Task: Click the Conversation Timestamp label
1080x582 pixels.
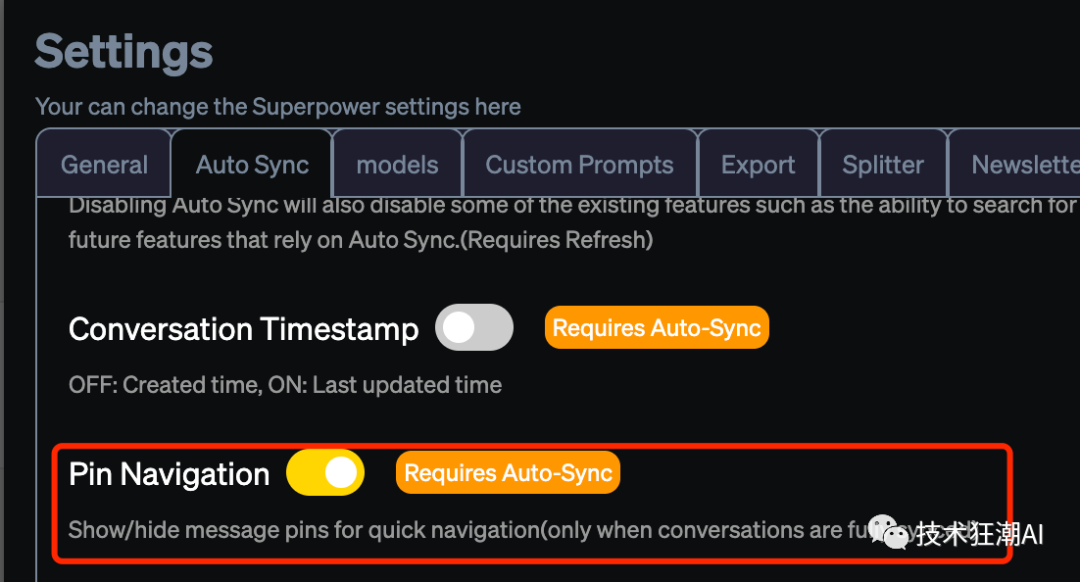Action: pyautogui.click(x=243, y=329)
